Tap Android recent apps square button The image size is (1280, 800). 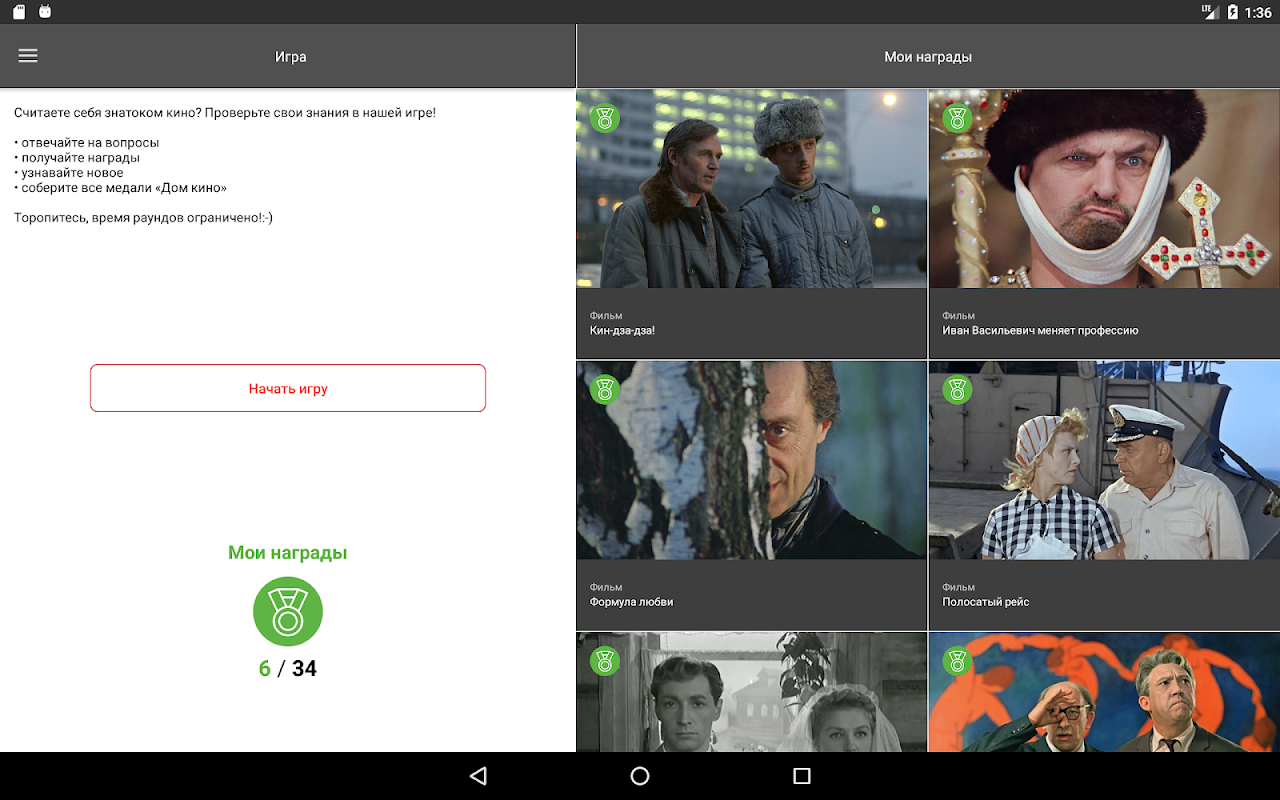tap(801, 776)
